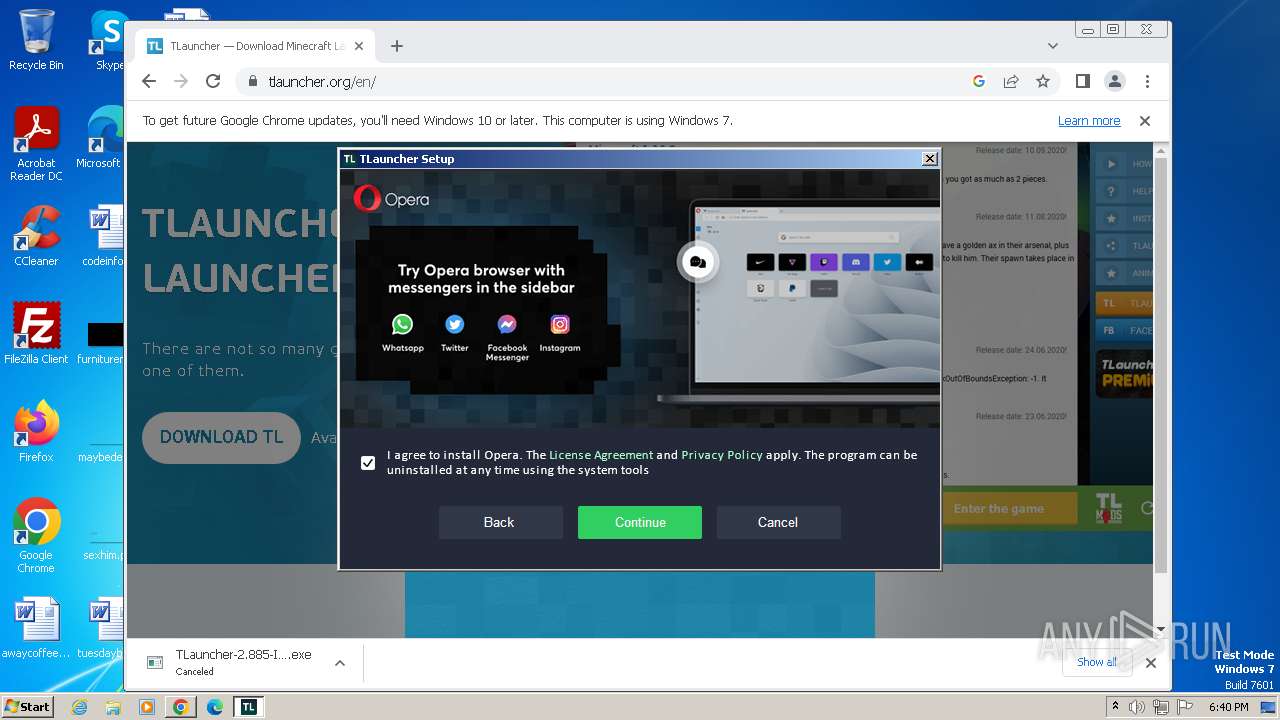Show hidden system tray icons
The width and height of the screenshot is (1280, 720).
click(1116, 707)
